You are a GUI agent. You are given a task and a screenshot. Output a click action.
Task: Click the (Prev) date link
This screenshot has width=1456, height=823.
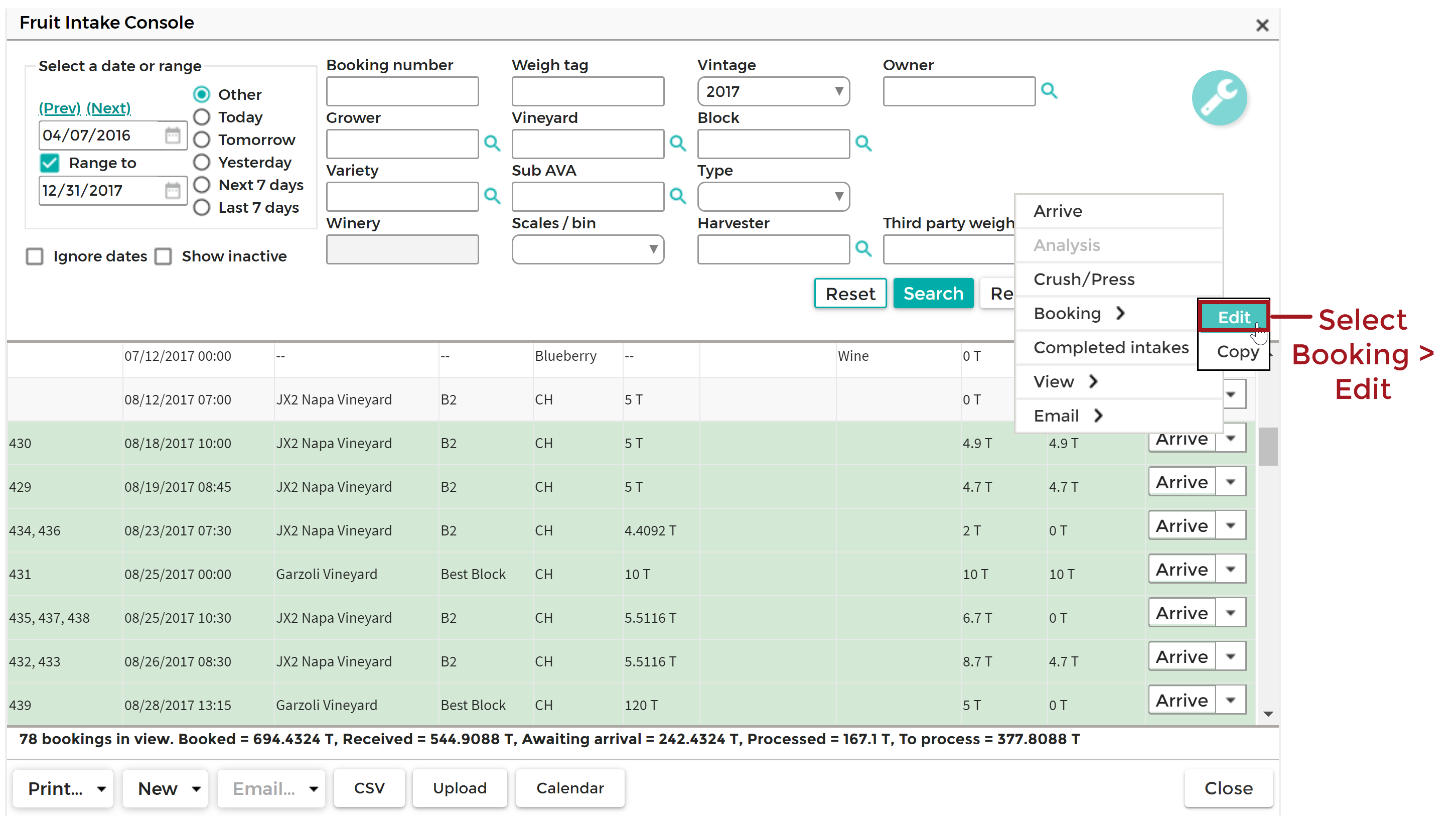tap(59, 108)
